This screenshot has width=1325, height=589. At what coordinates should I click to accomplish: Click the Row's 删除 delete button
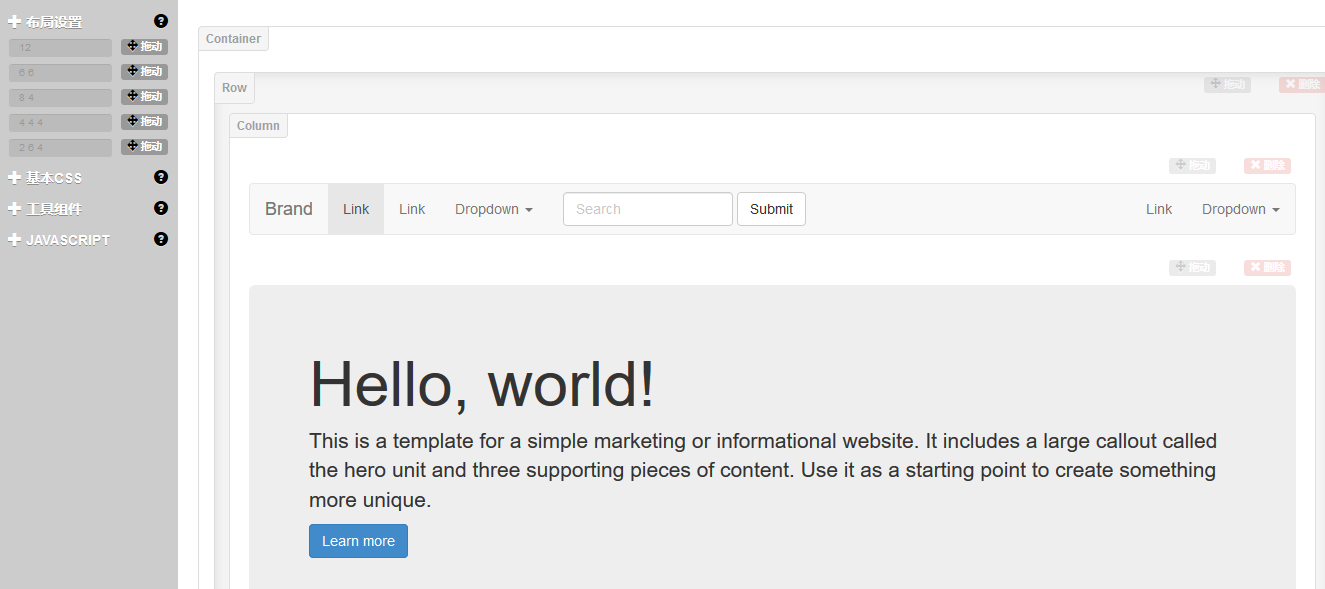point(1302,85)
